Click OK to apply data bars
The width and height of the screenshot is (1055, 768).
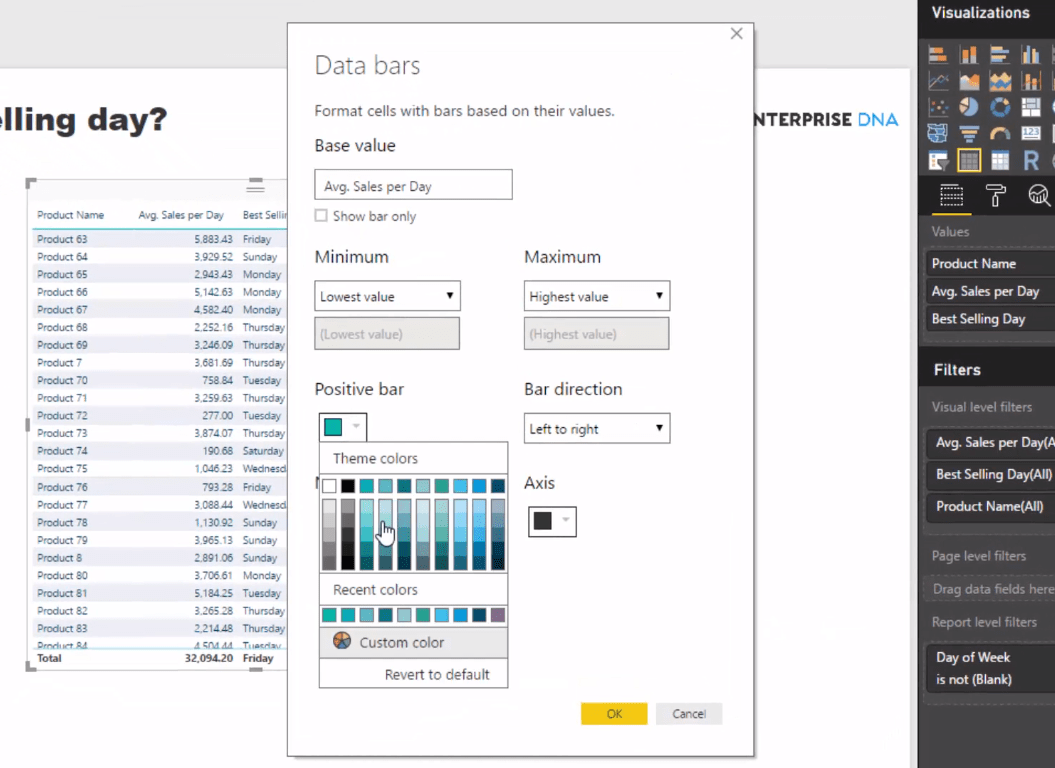pos(614,713)
